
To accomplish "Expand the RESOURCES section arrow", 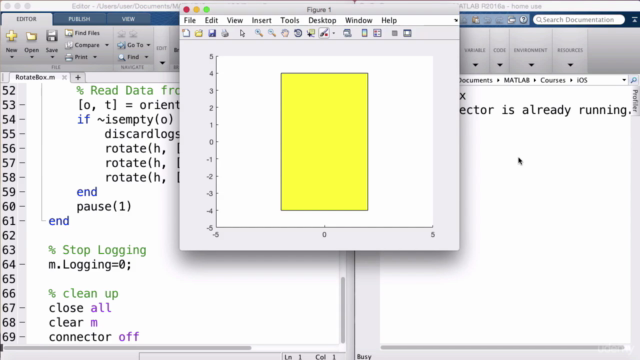I will point(570,65).
